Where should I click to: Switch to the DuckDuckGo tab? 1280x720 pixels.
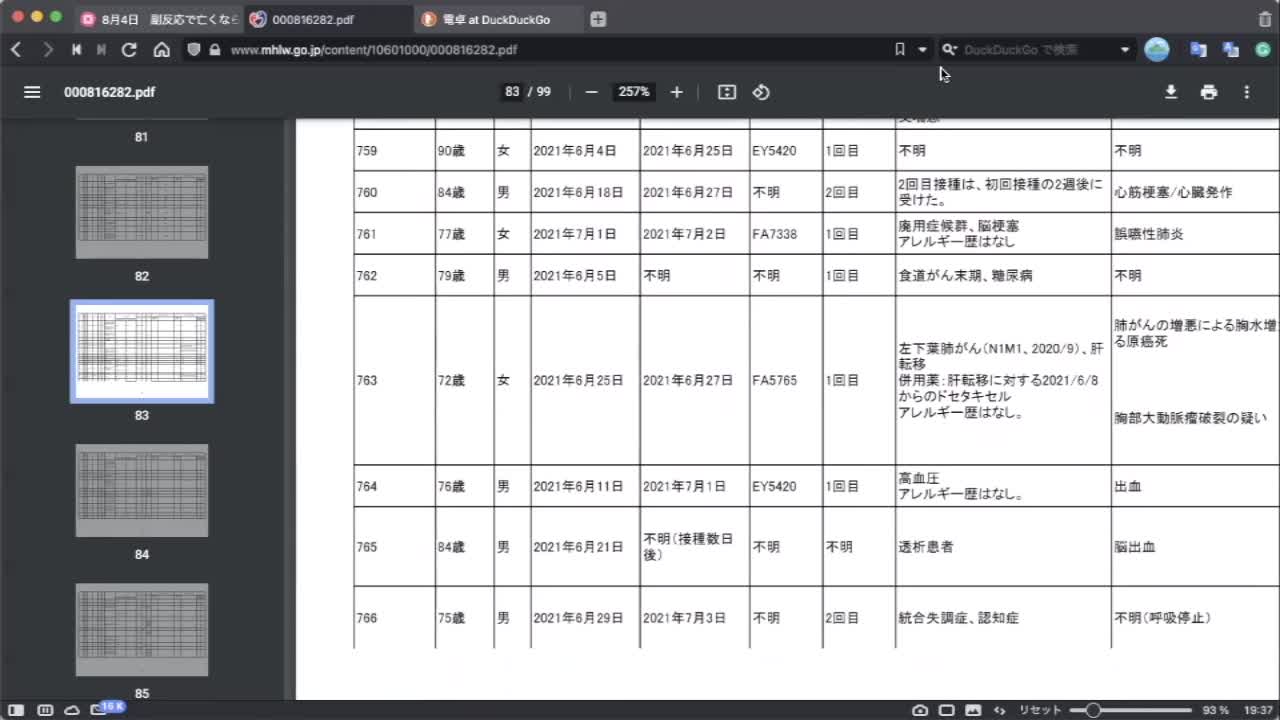pos(500,19)
